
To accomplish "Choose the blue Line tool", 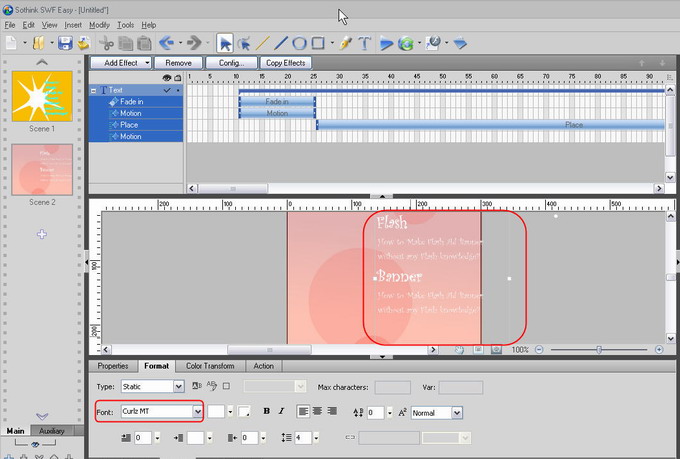I will pyautogui.click(x=281, y=43).
